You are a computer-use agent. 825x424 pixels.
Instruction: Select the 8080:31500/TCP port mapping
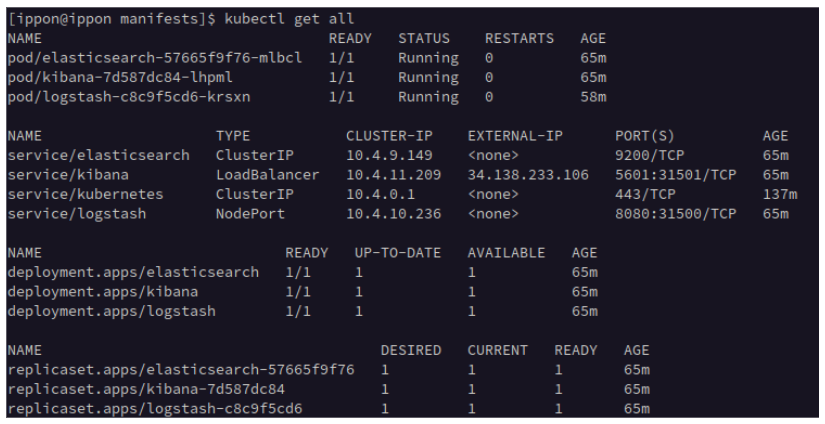pyautogui.click(x=676, y=212)
